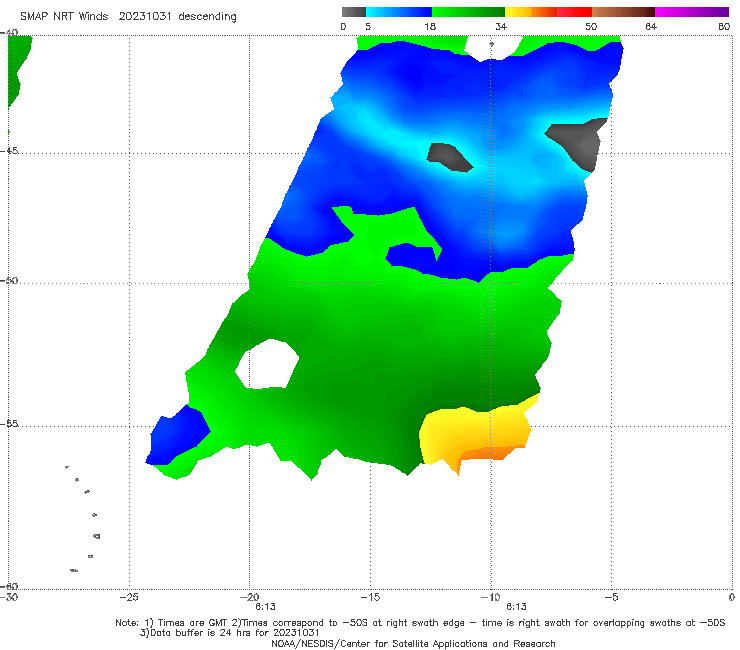Click the magenta-purple segment of the color bar

(x=691, y=12)
